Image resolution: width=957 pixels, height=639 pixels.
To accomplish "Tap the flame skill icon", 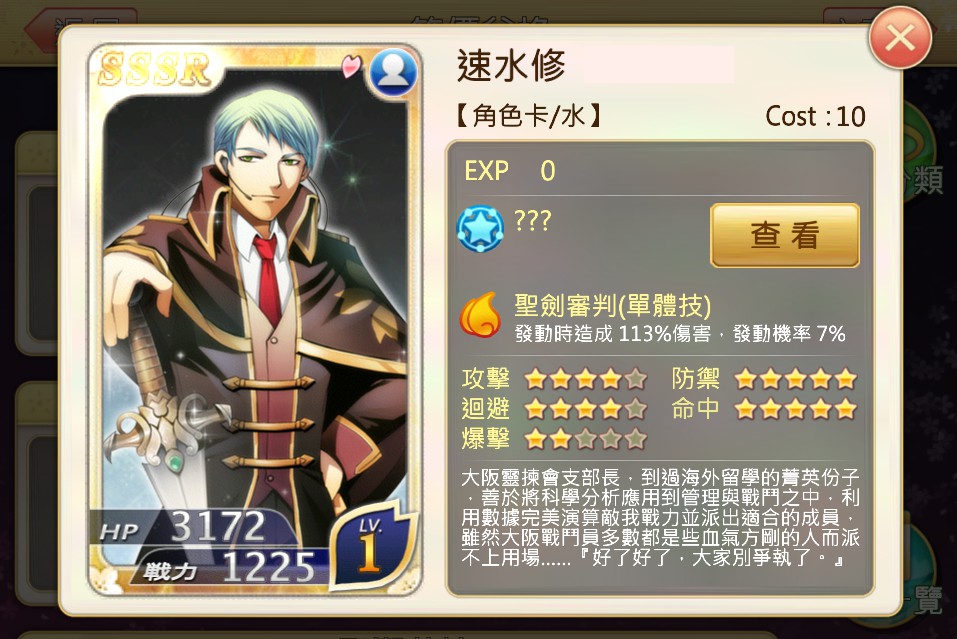I will pyautogui.click(x=480, y=314).
